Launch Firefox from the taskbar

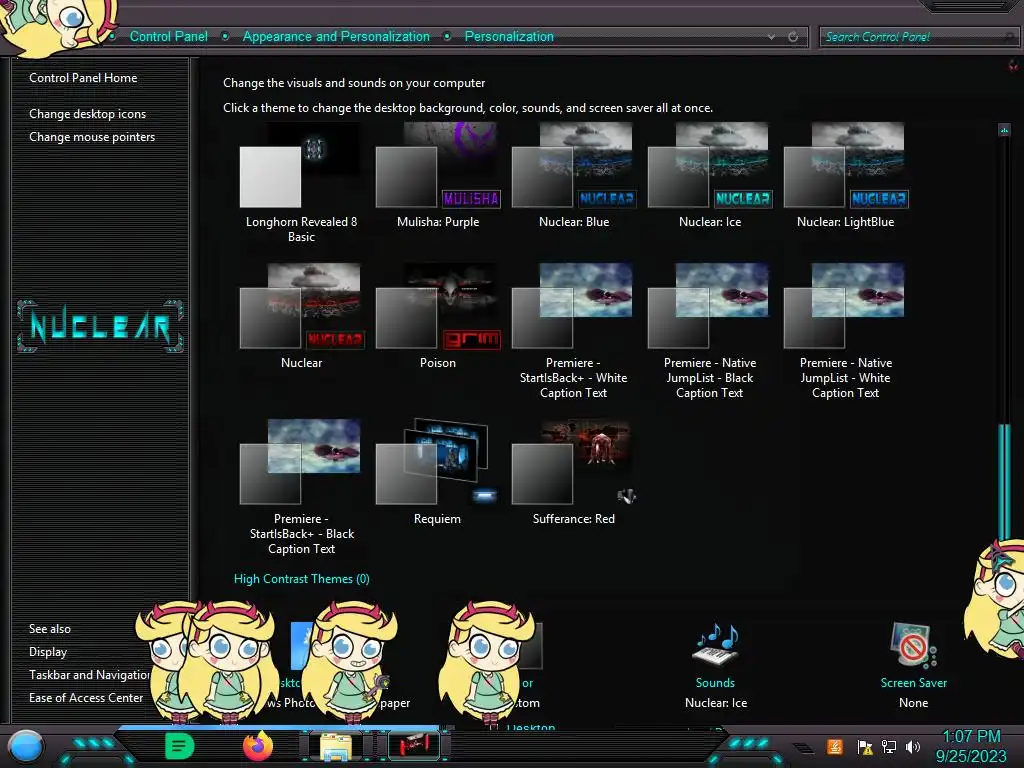click(257, 746)
